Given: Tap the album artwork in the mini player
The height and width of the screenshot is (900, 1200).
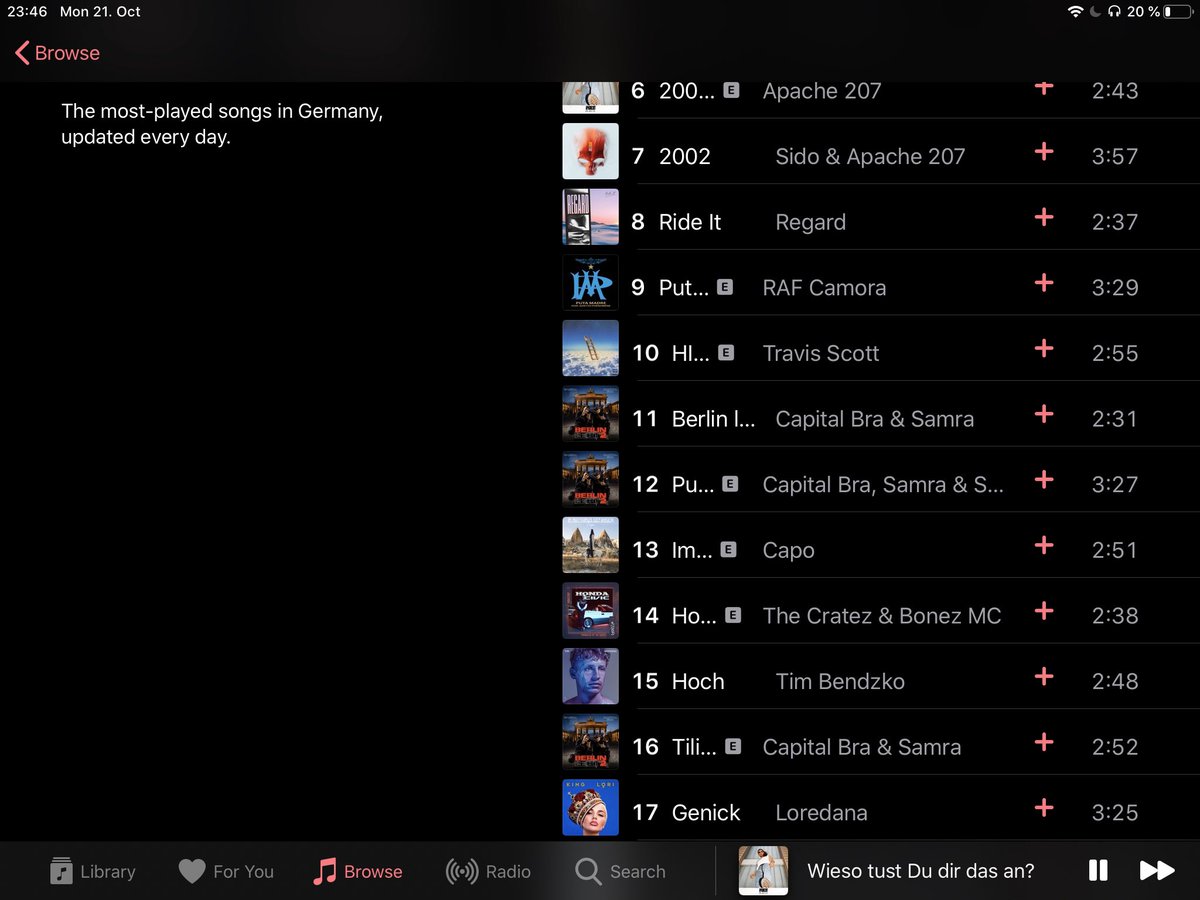Looking at the screenshot, I should click(763, 870).
